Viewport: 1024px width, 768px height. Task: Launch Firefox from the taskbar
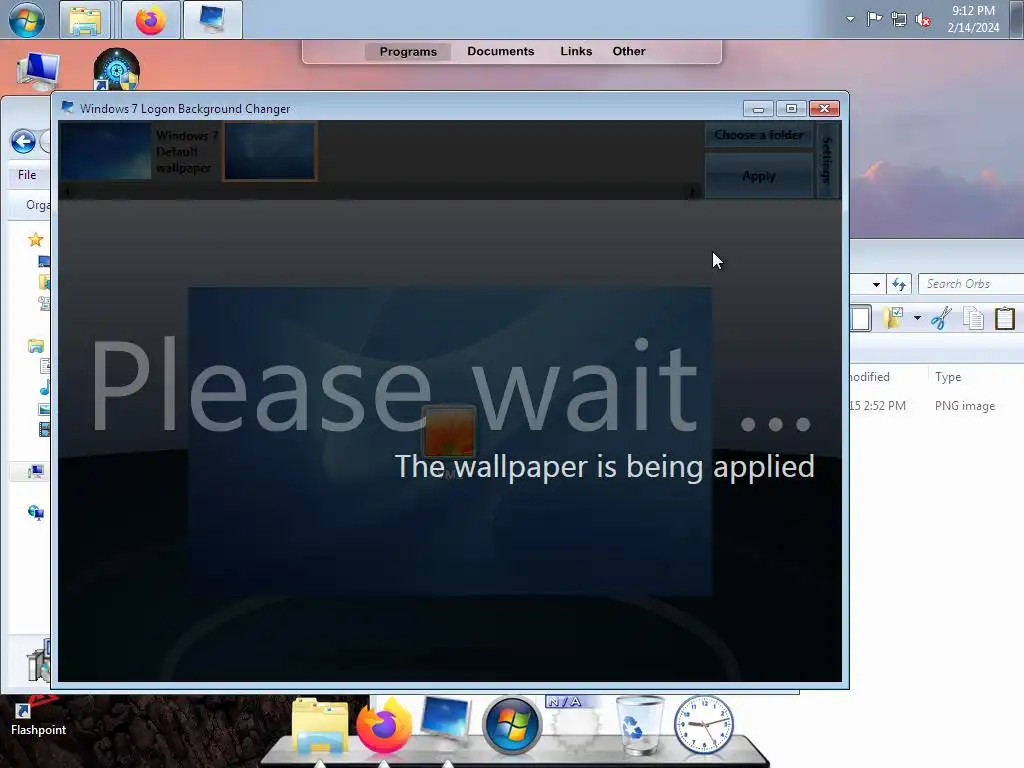click(151, 20)
